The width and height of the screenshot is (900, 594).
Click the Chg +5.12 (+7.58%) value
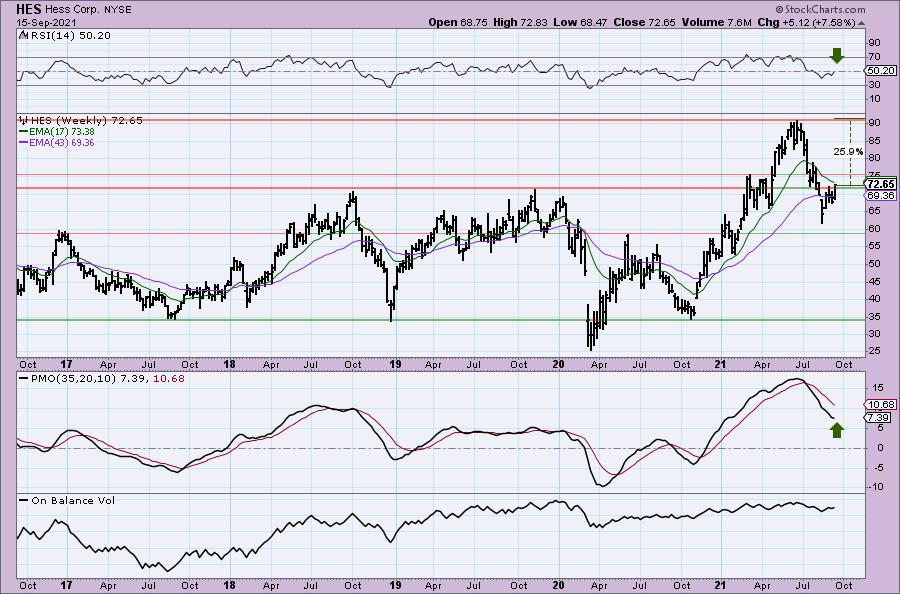pyautogui.click(x=806, y=22)
